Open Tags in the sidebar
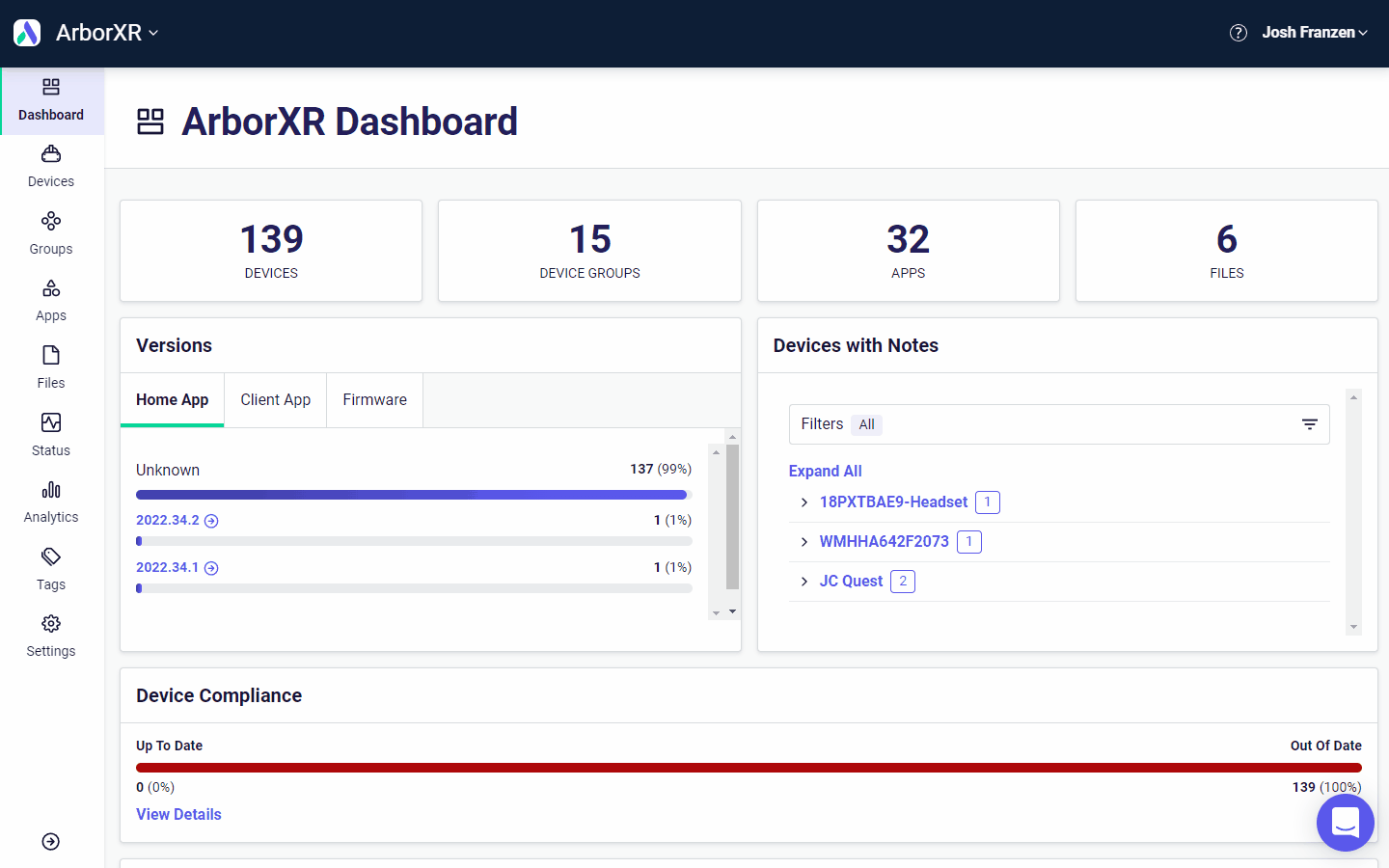The height and width of the screenshot is (868, 1389). point(51,570)
